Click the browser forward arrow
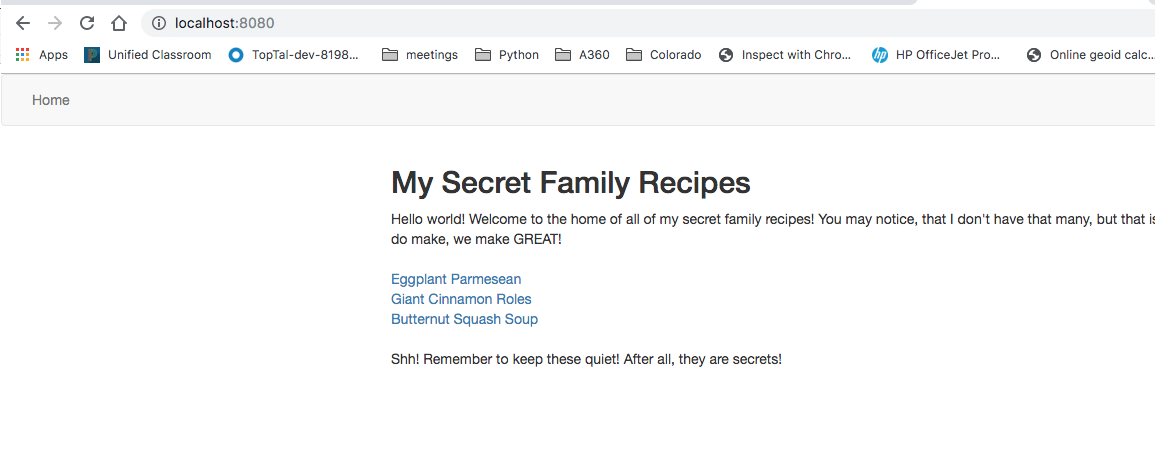Screen dimensions: 1155x465 tap(55, 23)
